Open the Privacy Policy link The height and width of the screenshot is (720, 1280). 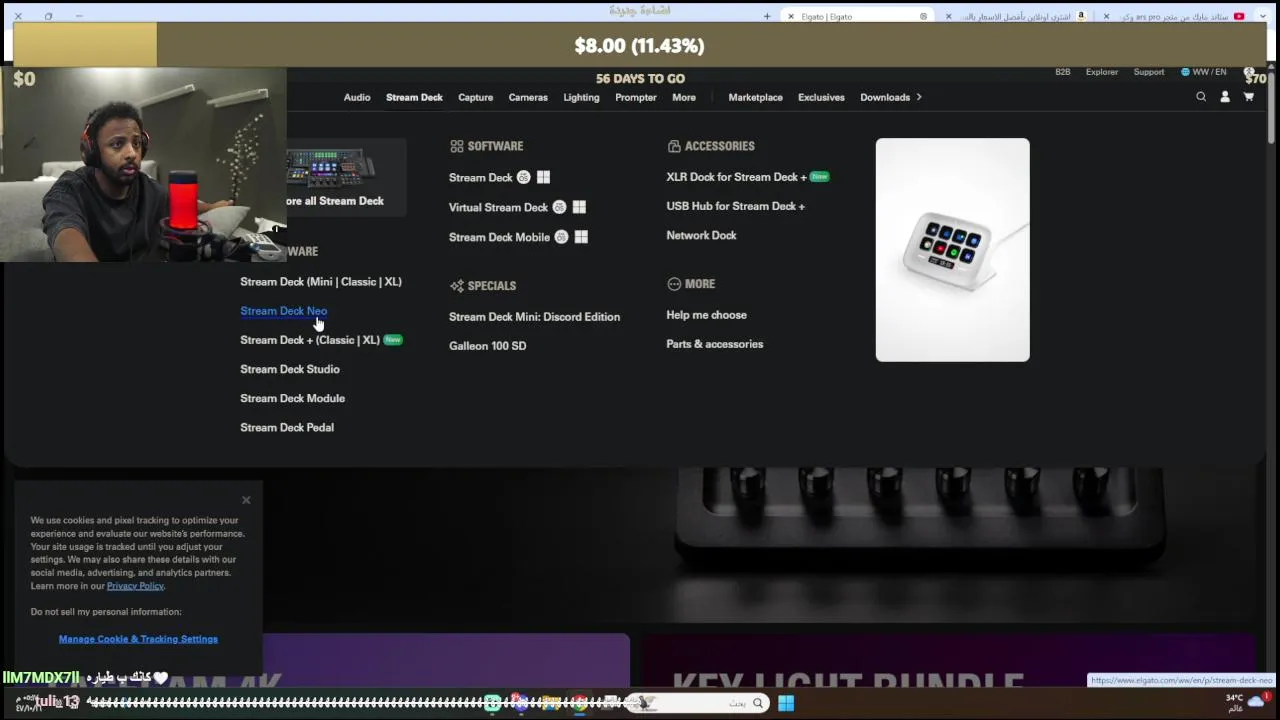click(x=135, y=586)
